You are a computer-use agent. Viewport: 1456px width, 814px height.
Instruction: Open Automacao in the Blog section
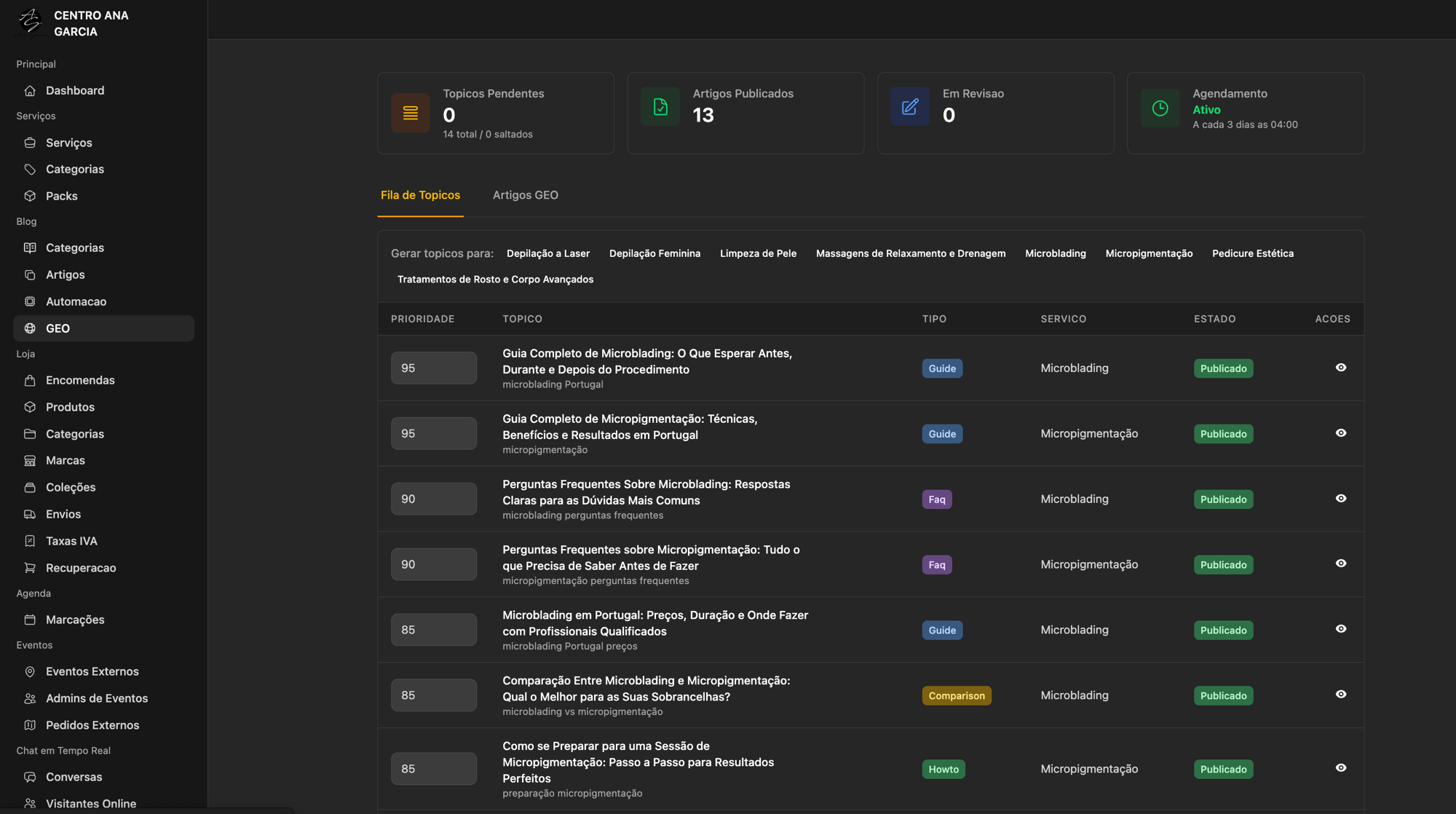tap(104, 302)
